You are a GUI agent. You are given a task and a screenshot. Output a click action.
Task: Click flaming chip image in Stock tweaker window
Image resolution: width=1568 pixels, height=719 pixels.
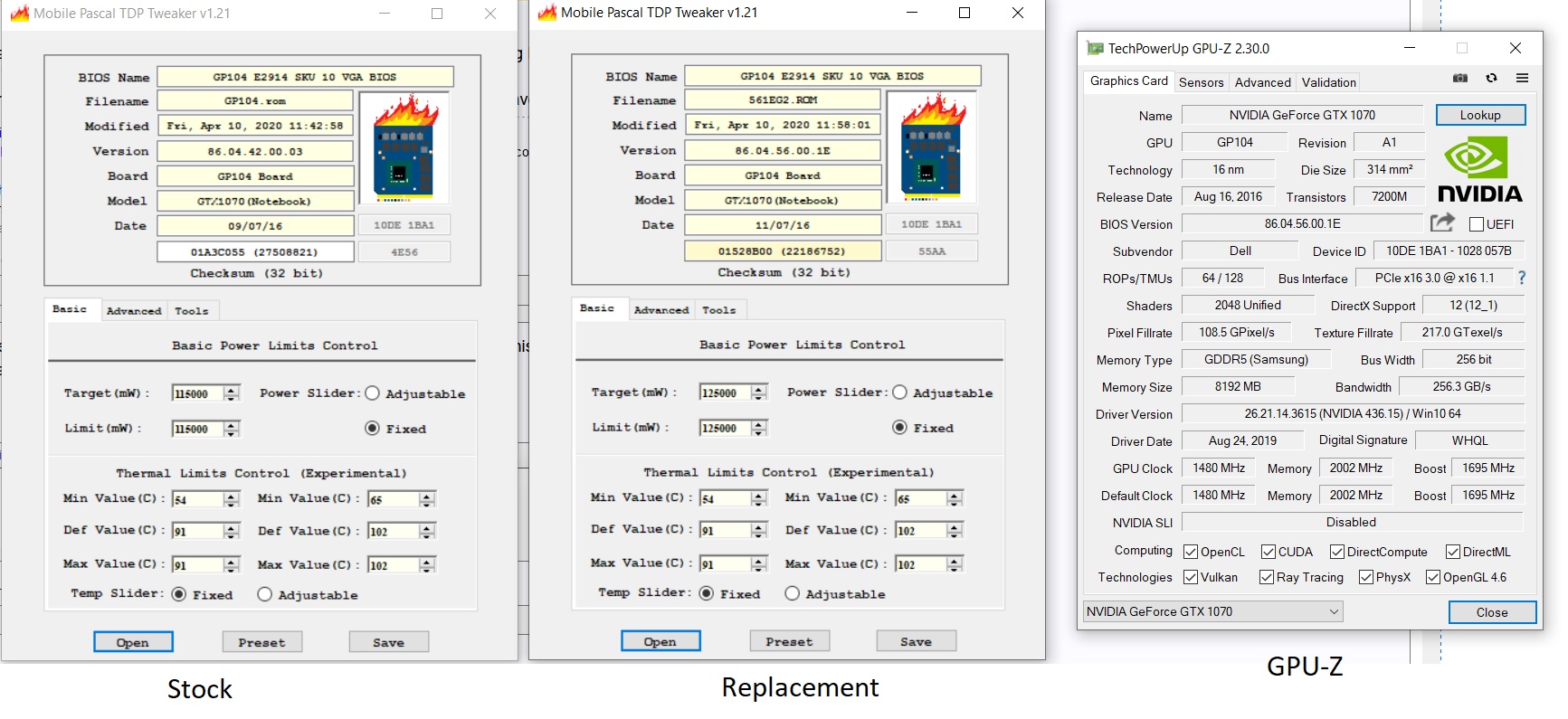pos(404,147)
